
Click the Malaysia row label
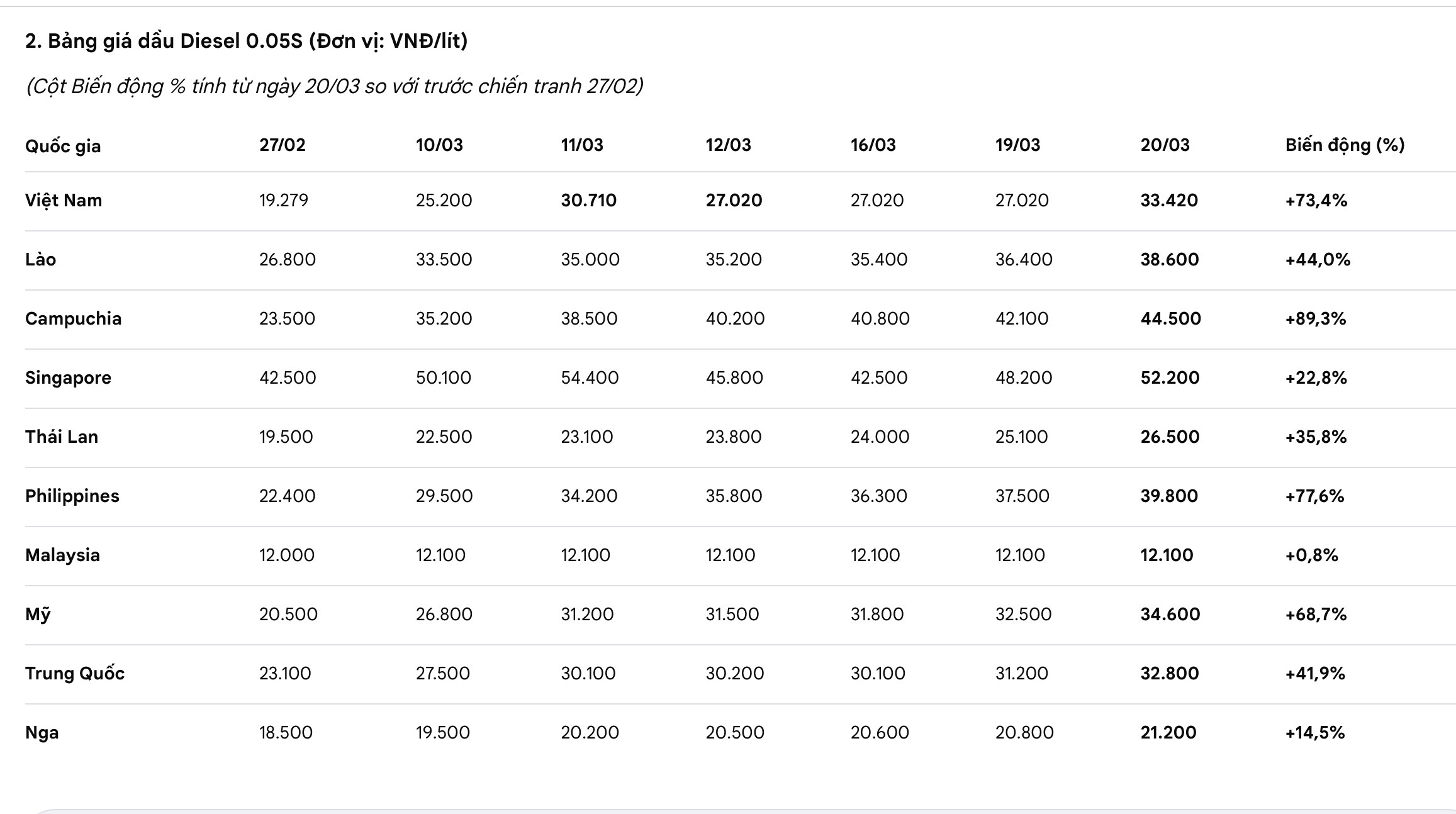[x=63, y=555]
